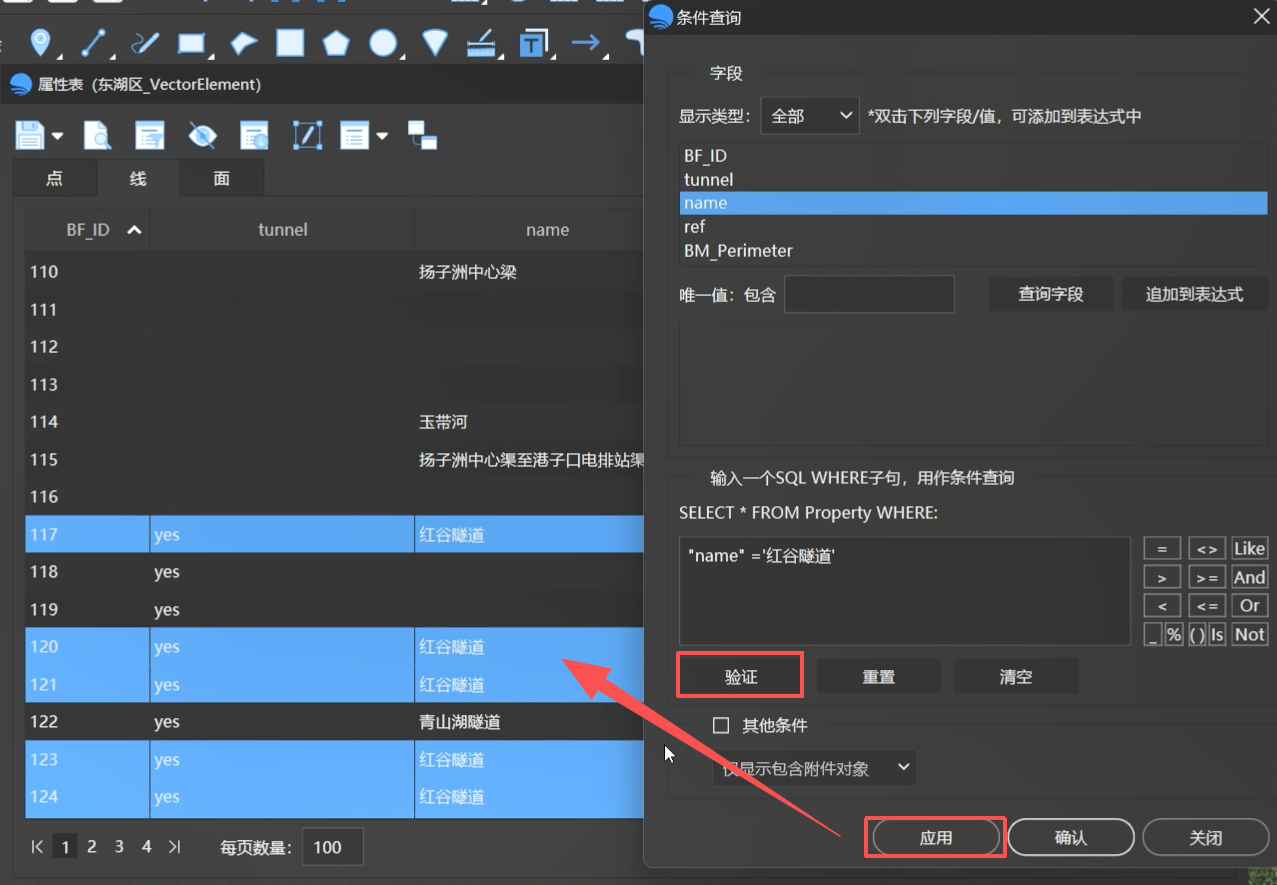Screen dimensions: 1277x885
Task: Insert the % wildcard operator
Action: pos(1174,635)
